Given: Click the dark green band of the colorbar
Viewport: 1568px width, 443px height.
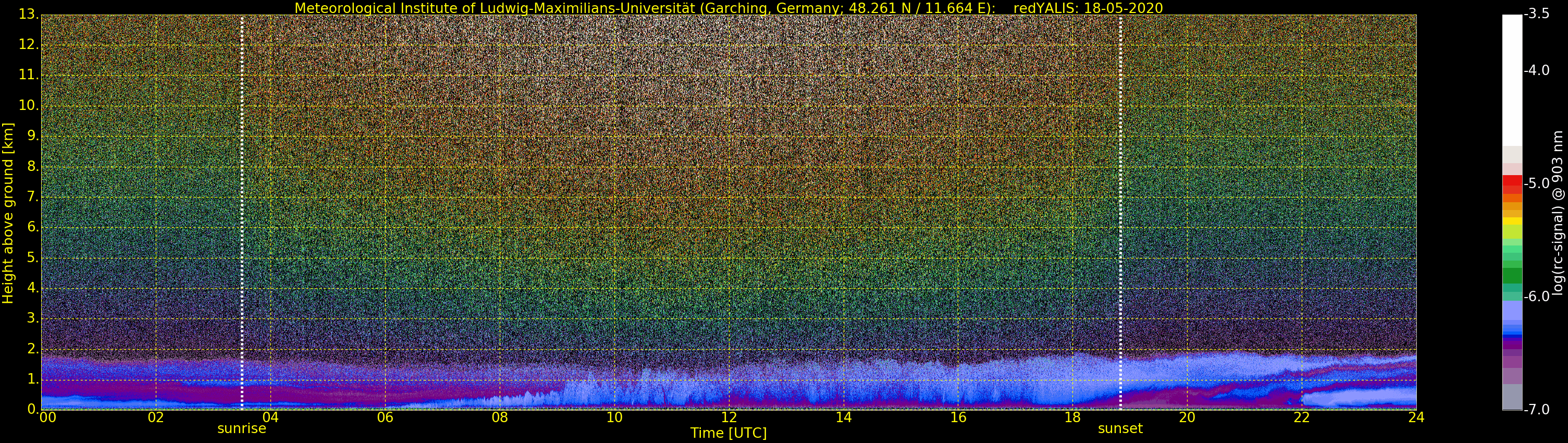Looking at the screenshot, I should click(x=1512, y=276).
